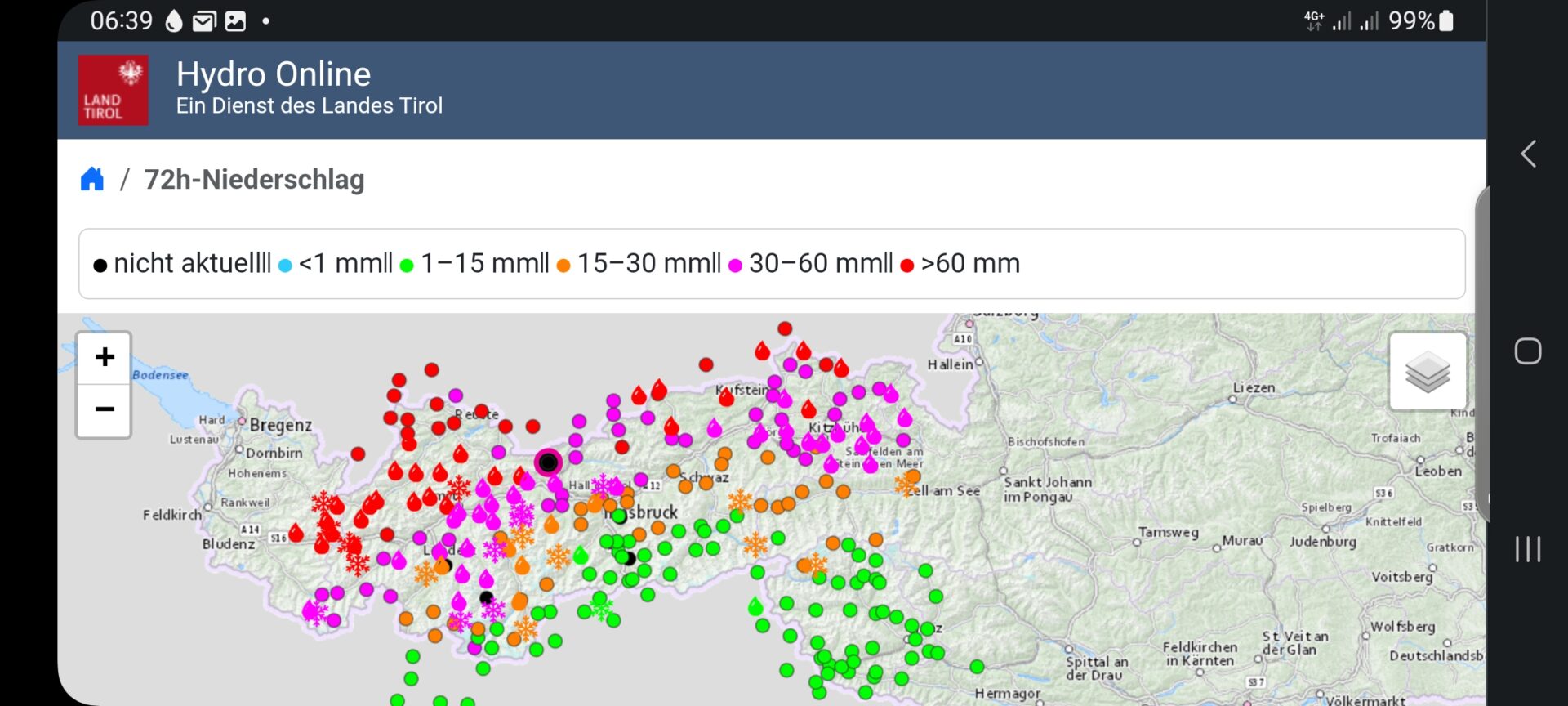Zoom out with the map minus button
The width and height of the screenshot is (1568, 706).
(105, 409)
